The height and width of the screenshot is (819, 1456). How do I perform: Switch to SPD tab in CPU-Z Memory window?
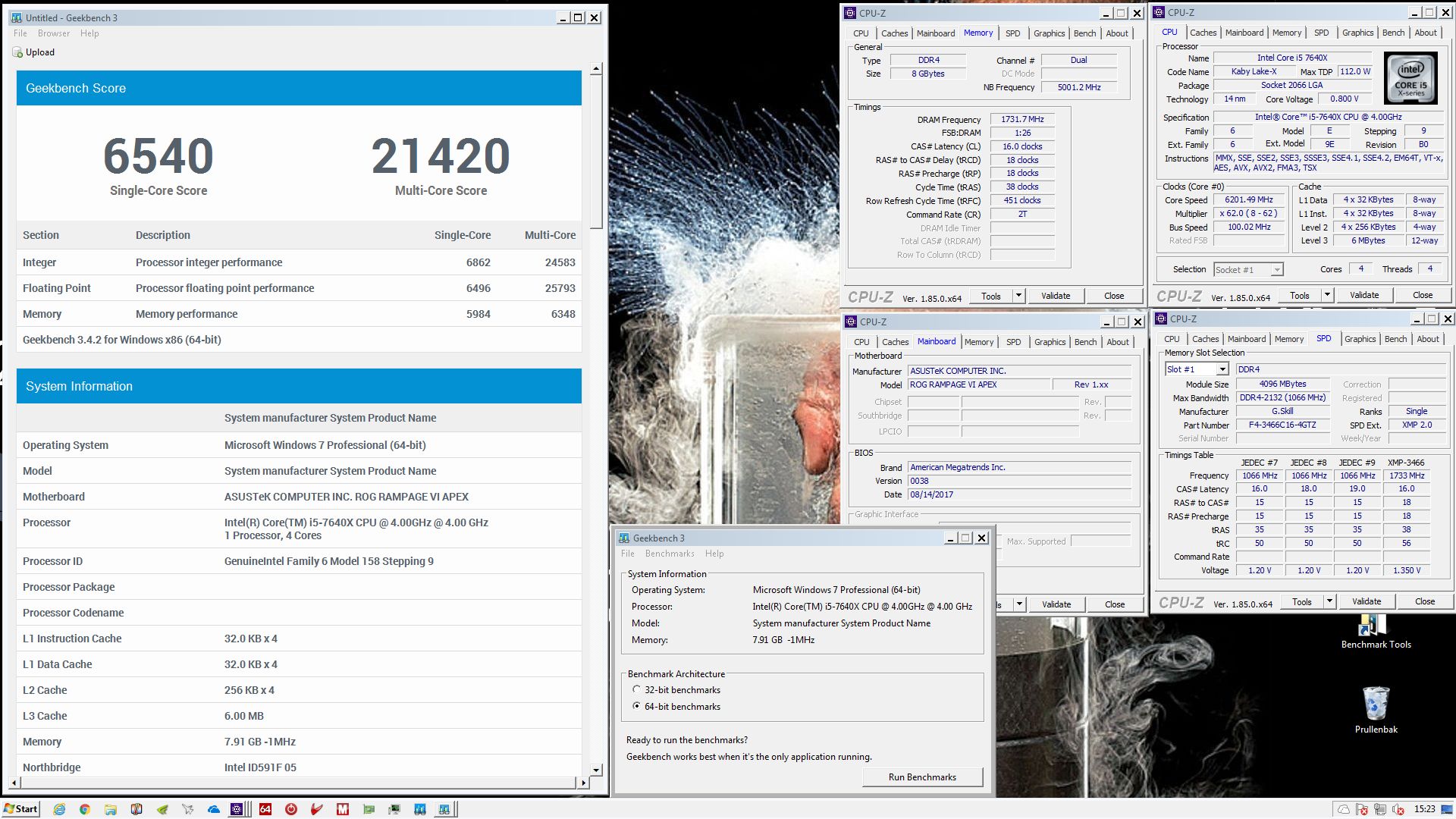click(1012, 33)
